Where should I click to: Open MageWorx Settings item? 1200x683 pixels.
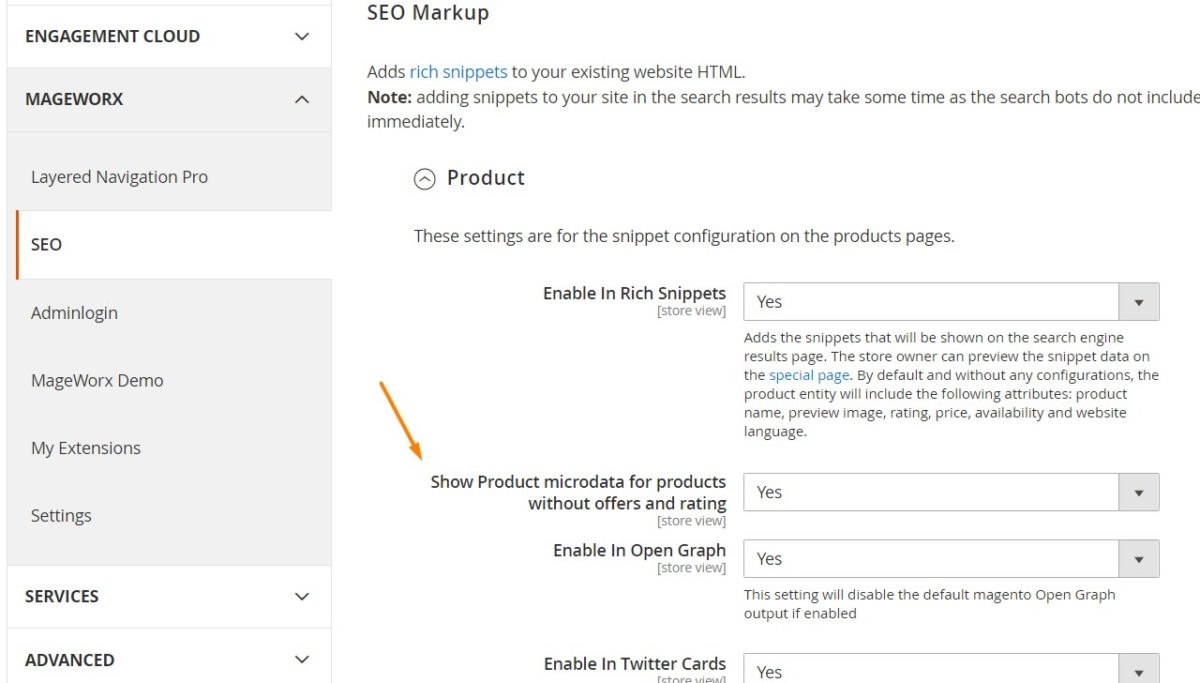tap(61, 515)
